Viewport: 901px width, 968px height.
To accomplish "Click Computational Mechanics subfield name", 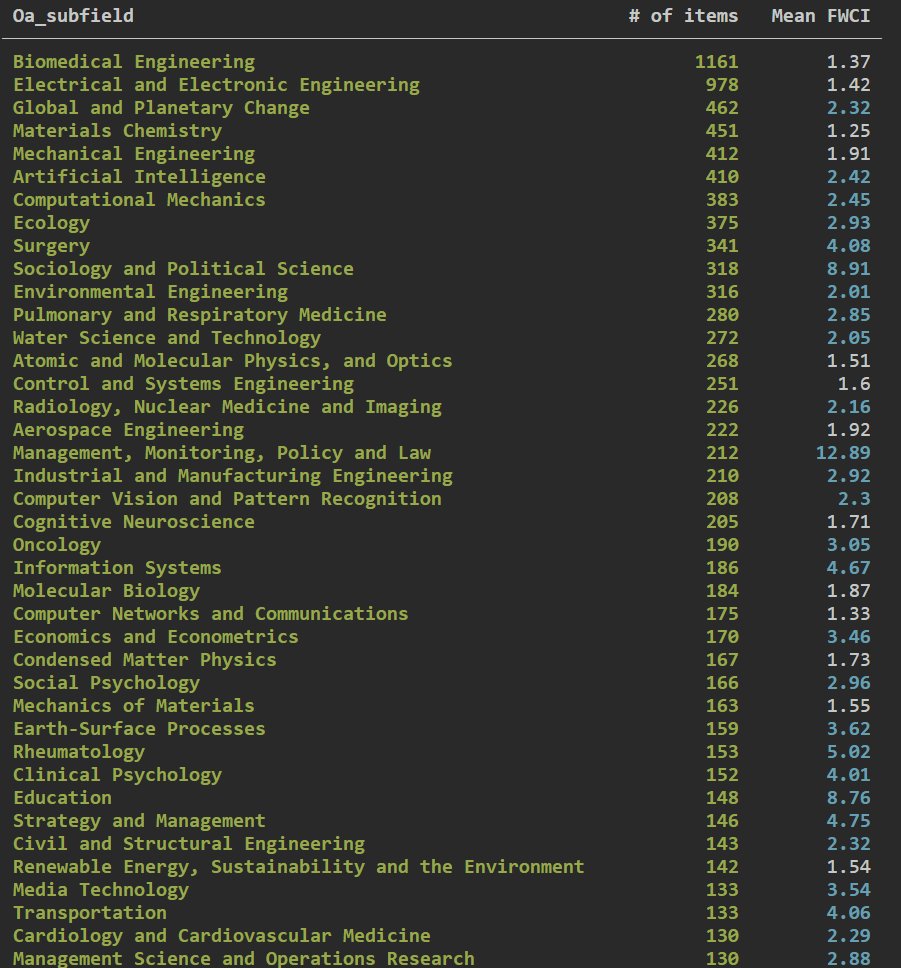I will 140,199.
